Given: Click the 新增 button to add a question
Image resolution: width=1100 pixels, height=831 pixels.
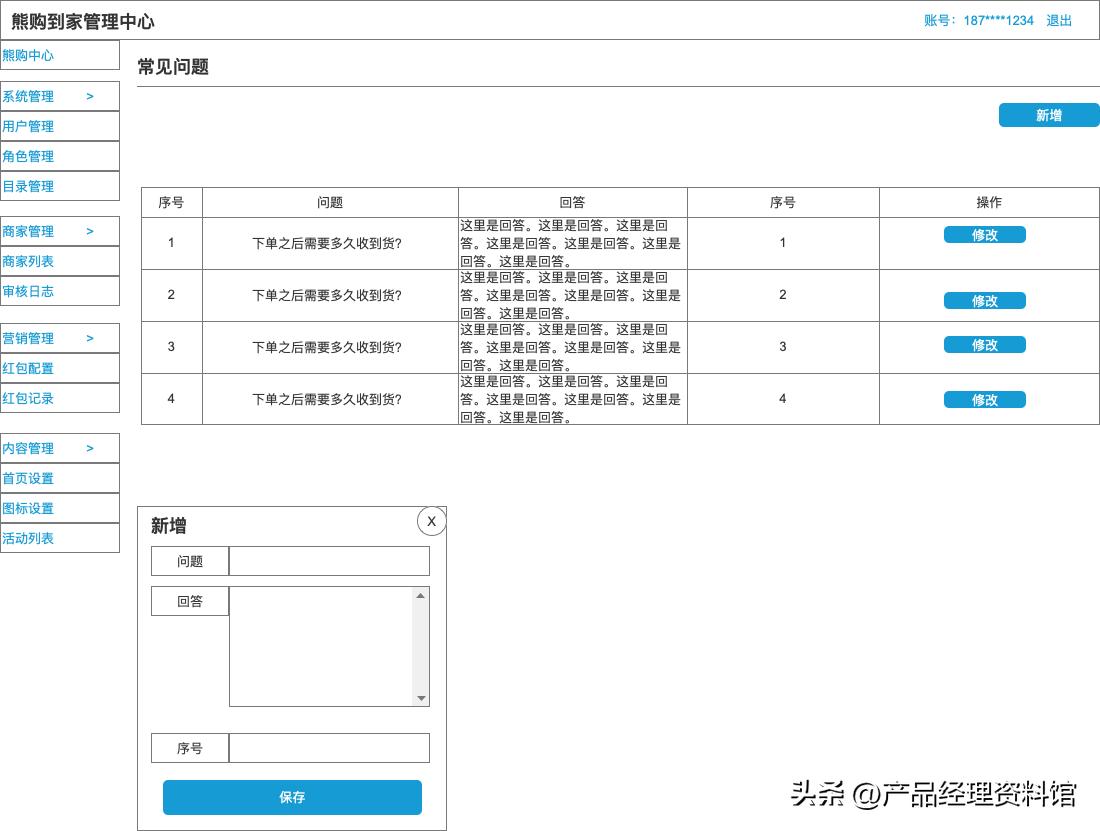Looking at the screenshot, I should [x=1048, y=115].
